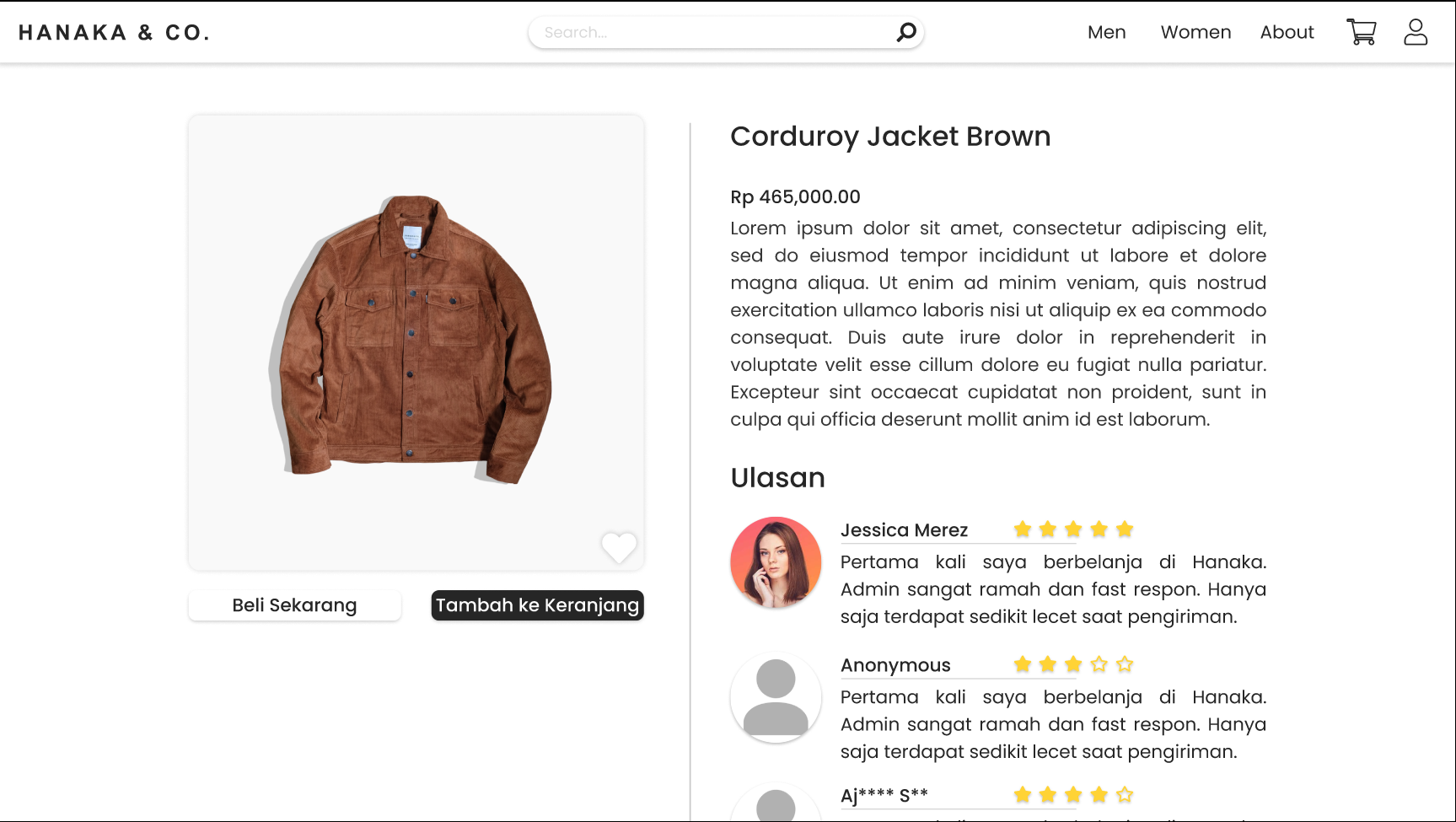This screenshot has height=822, width=1456.
Task: Click the empty star in the Aj**** S** rating
Action: (1125, 794)
